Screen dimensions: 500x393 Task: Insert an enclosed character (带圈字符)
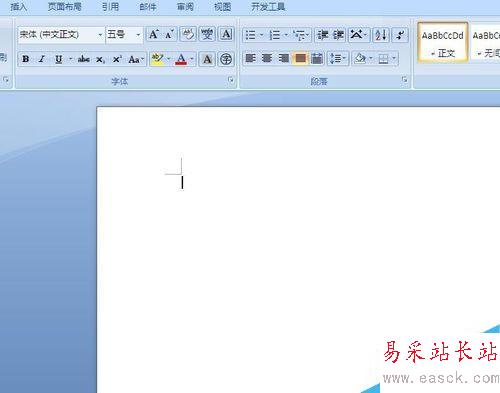(226, 59)
